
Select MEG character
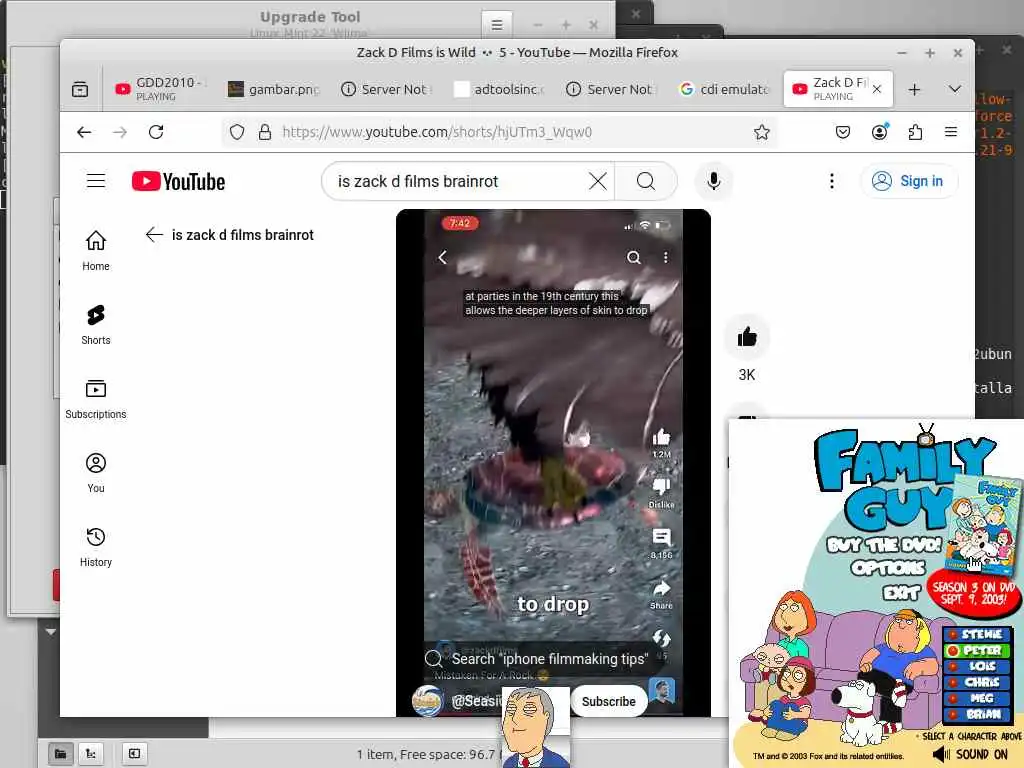(x=977, y=698)
